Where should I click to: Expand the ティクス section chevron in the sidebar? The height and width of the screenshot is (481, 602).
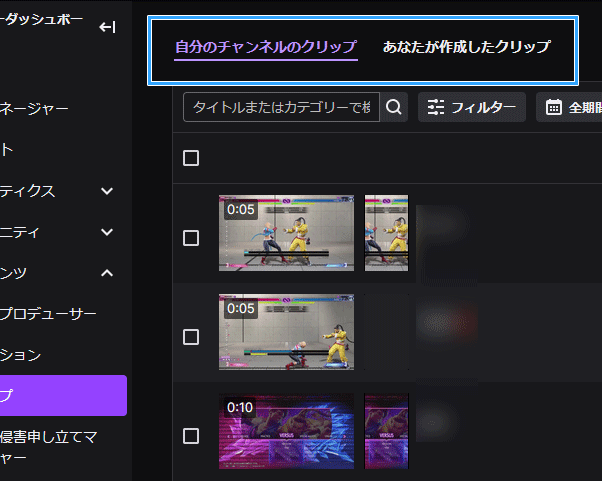[x=107, y=191]
